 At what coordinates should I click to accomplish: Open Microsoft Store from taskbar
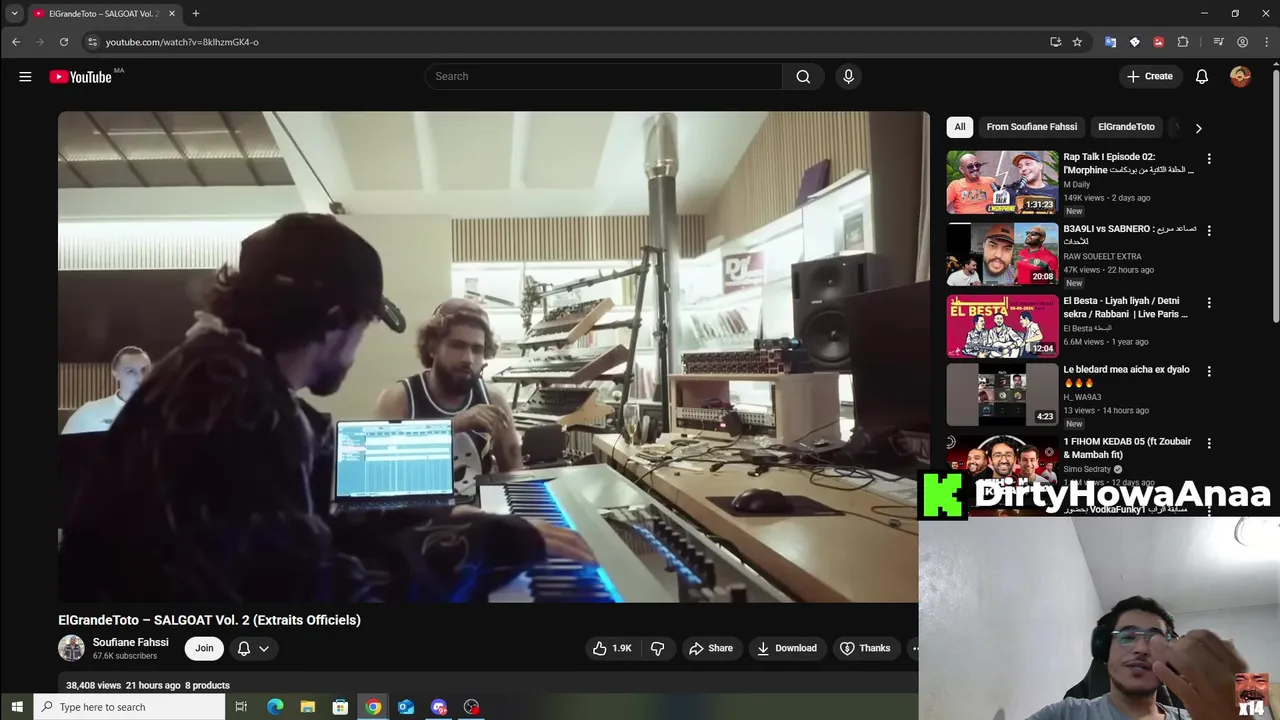[340, 707]
